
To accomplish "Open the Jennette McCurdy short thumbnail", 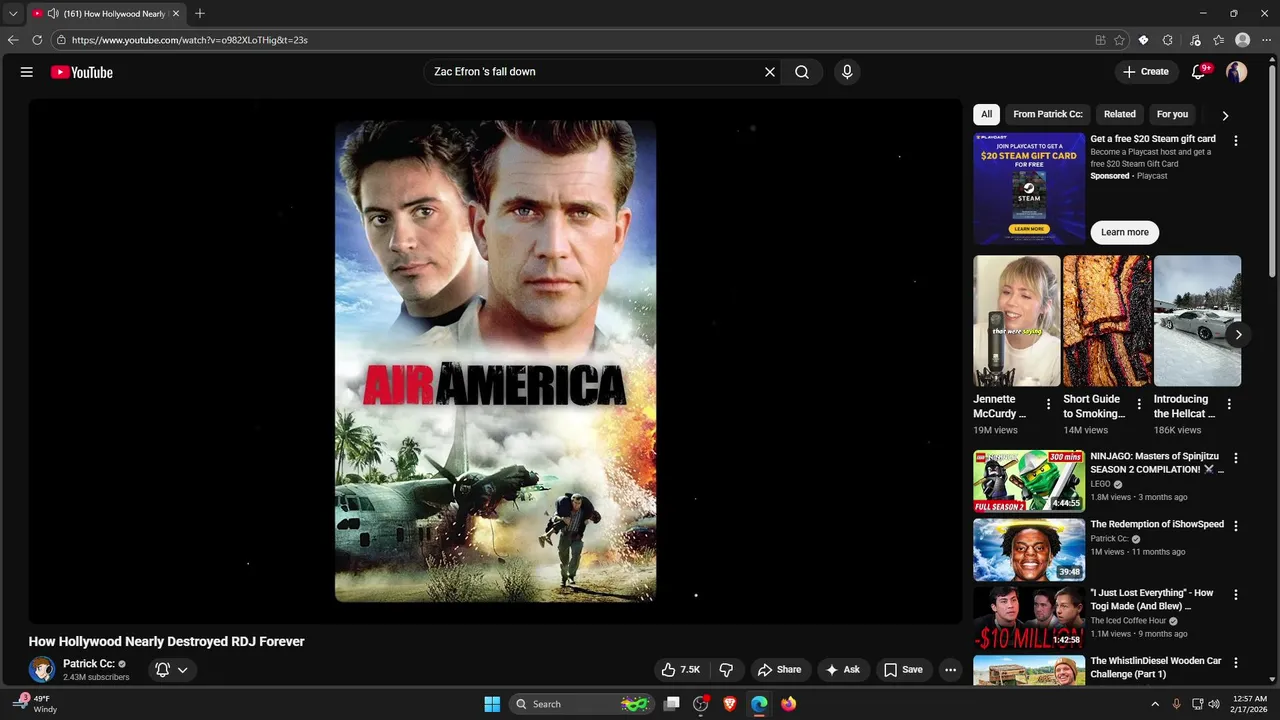I will [1017, 321].
